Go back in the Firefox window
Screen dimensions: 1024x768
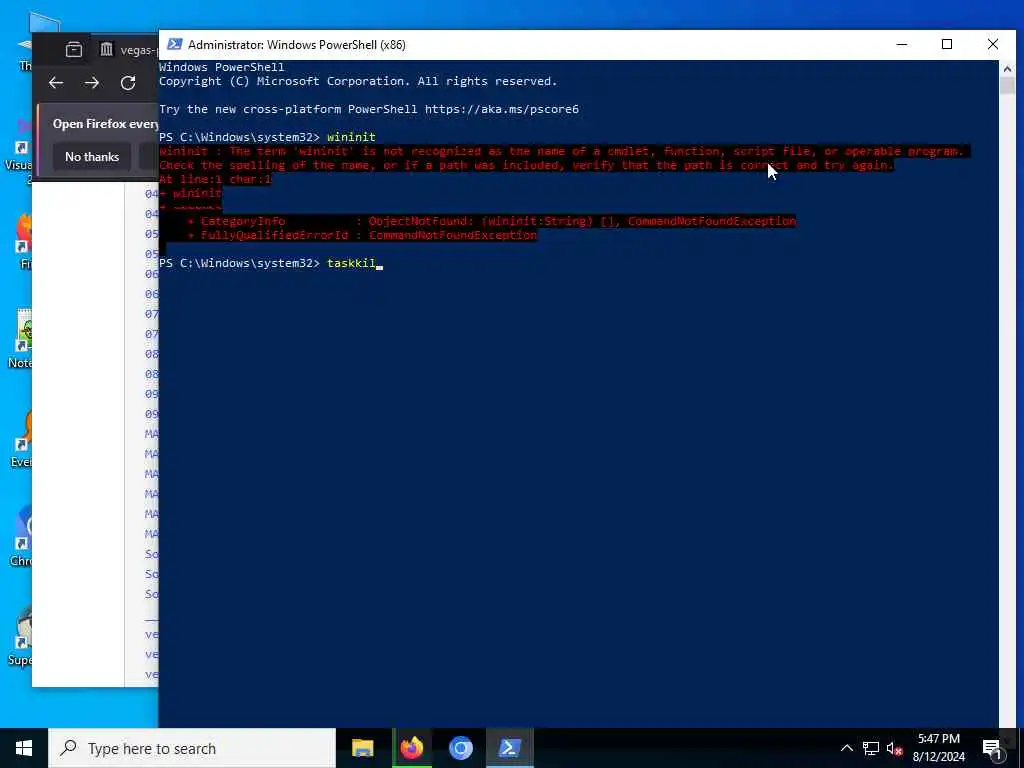tap(56, 82)
